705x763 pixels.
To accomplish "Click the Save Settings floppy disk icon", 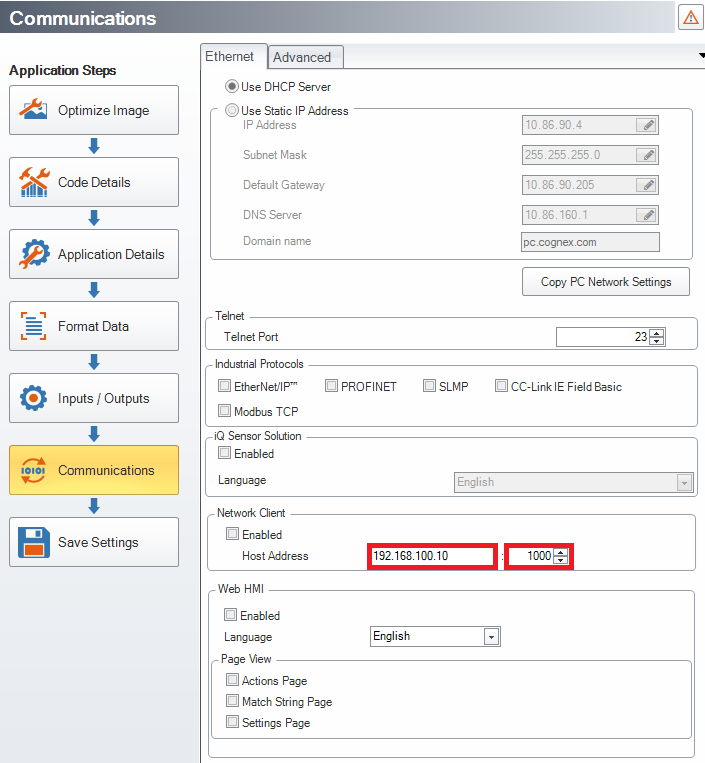I will tap(34, 542).
